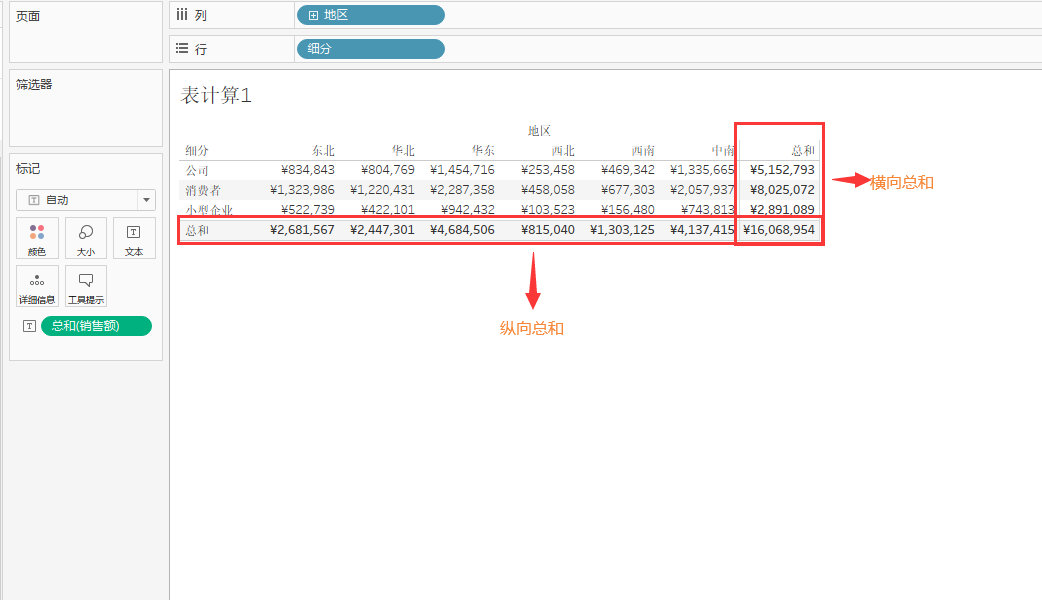Image resolution: width=1042 pixels, height=600 pixels.
Task: Select the 总和(销售额) green pill
Action: point(96,326)
